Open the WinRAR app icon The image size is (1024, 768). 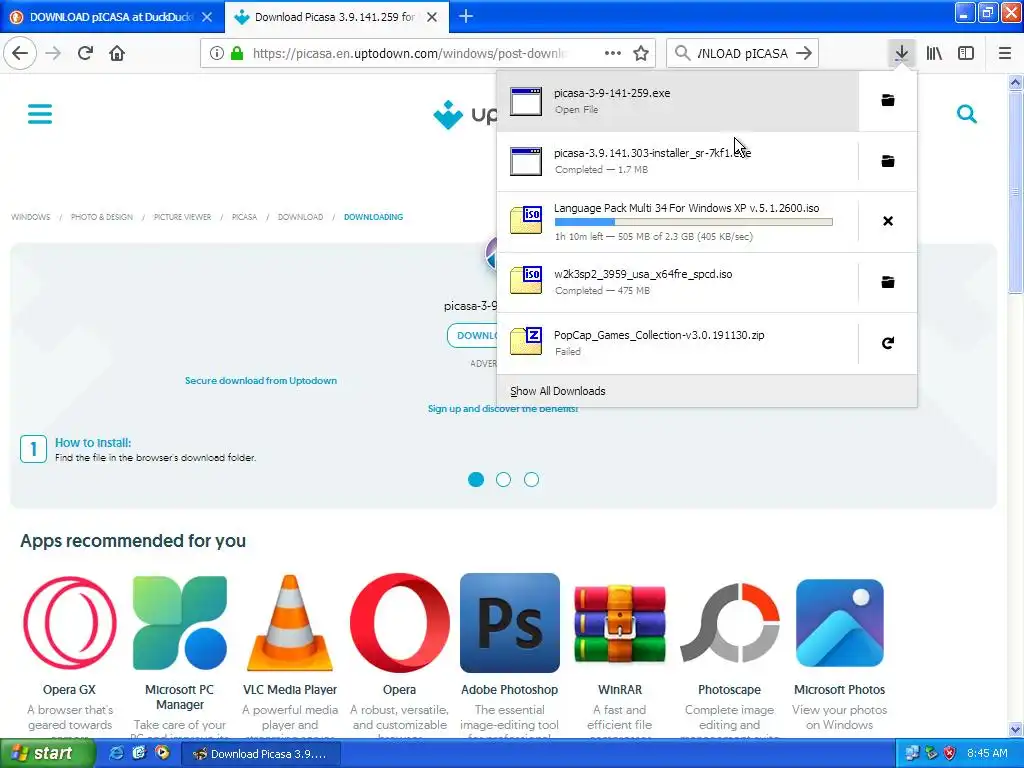(620, 623)
